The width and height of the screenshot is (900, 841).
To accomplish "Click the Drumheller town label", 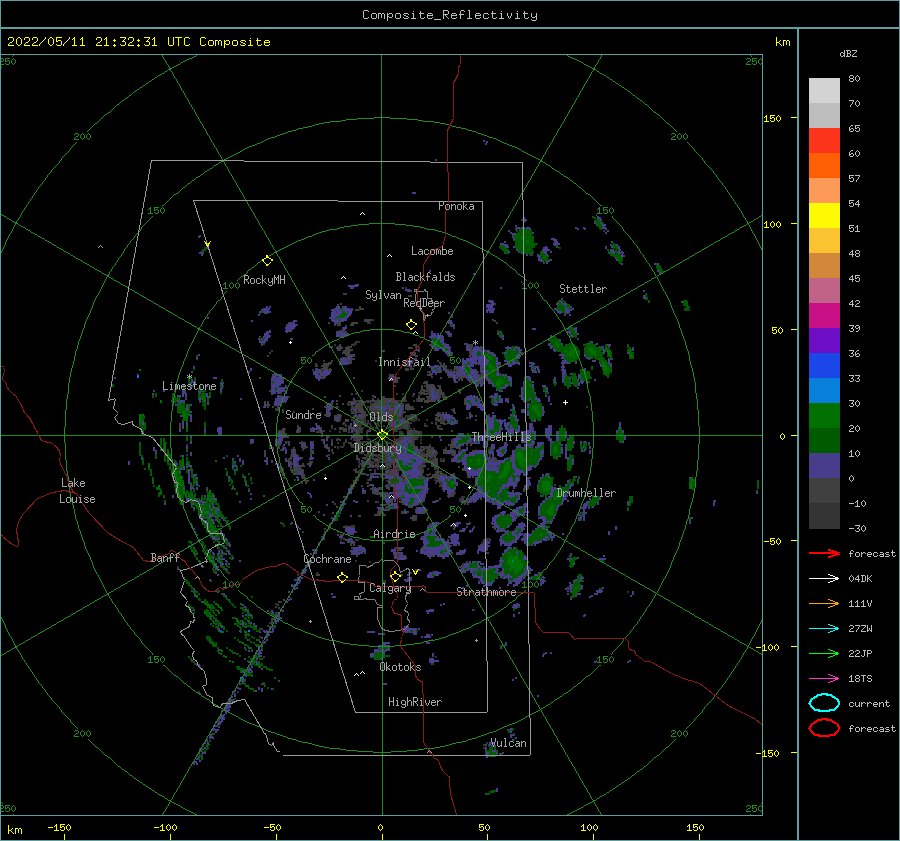I will pyautogui.click(x=586, y=493).
